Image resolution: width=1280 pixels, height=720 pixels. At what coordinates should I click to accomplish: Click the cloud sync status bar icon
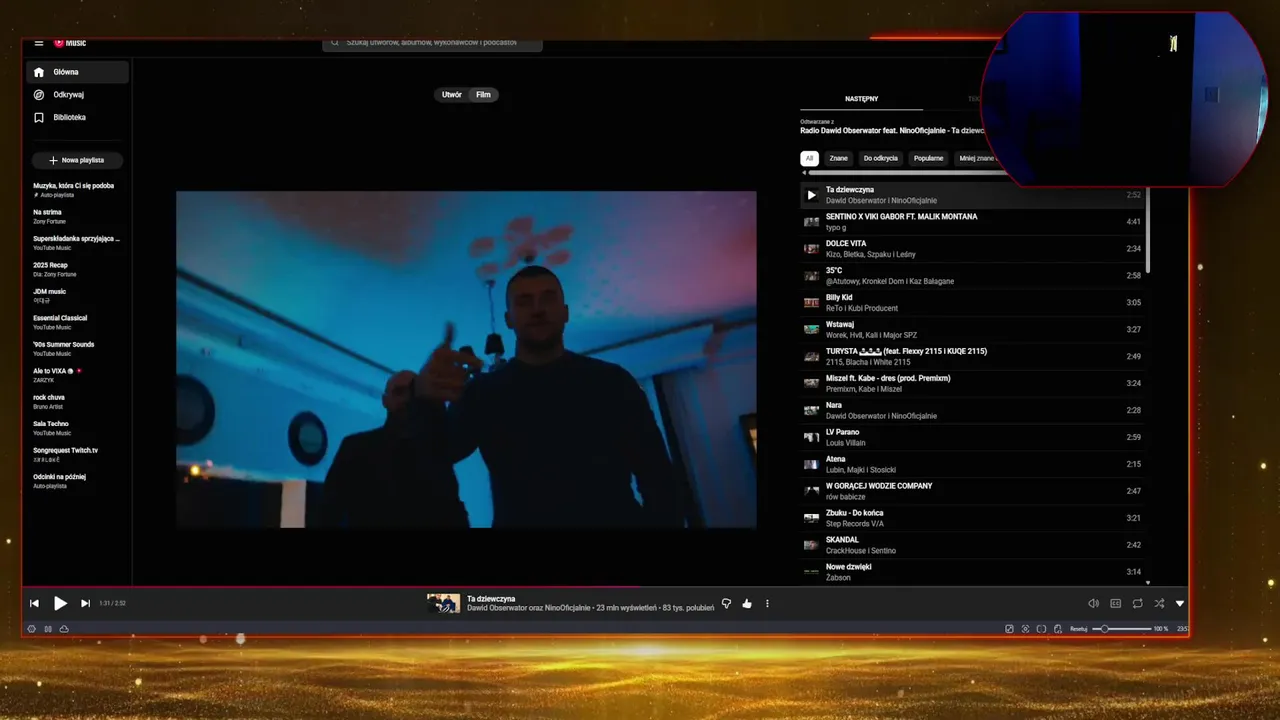coord(64,629)
